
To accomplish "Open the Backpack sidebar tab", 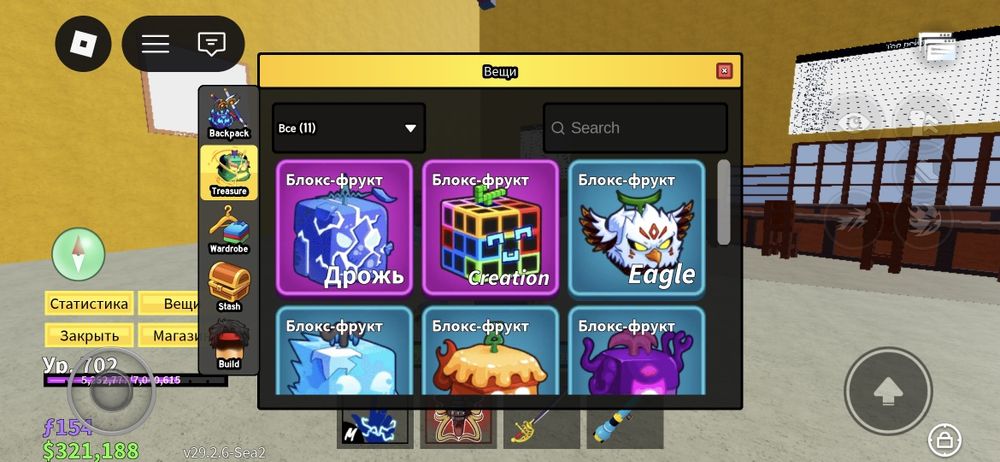I will click(x=229, y=115).
